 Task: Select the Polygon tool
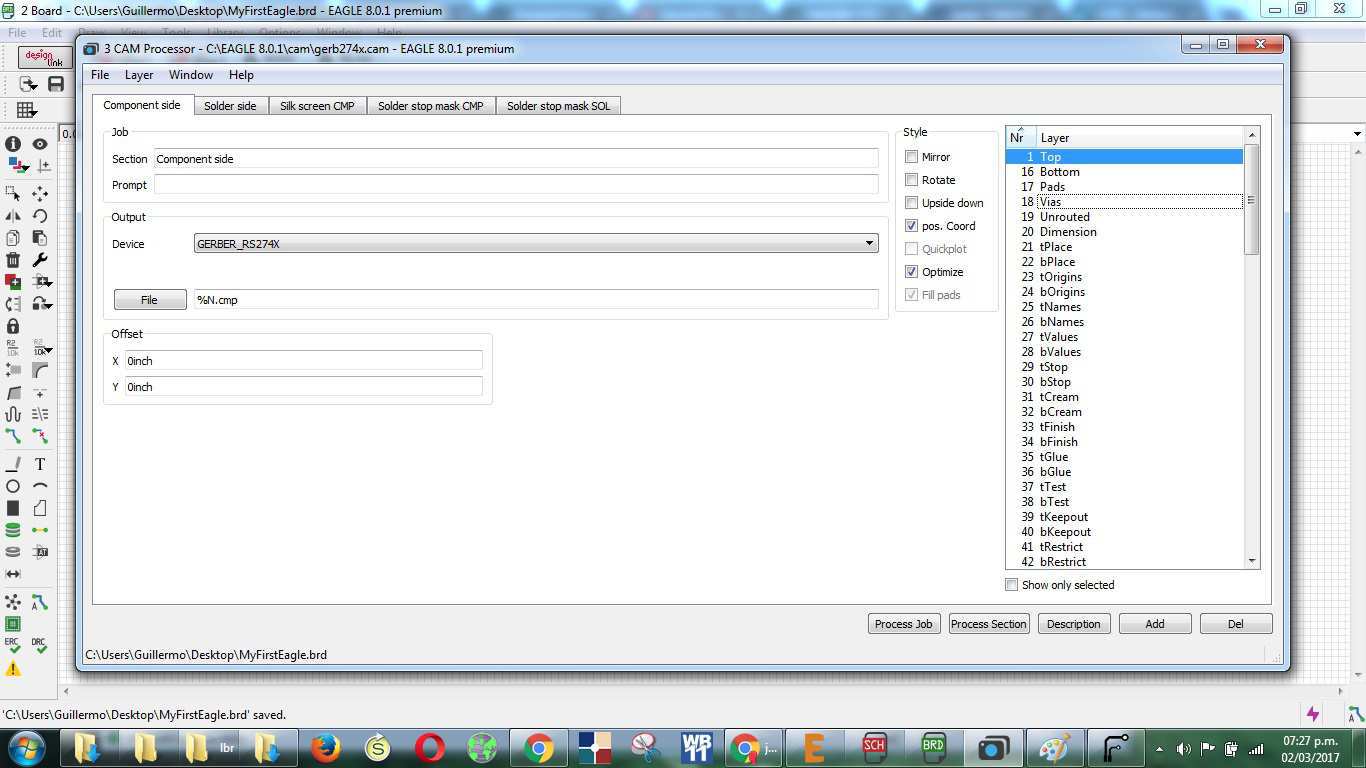point(40,508)
